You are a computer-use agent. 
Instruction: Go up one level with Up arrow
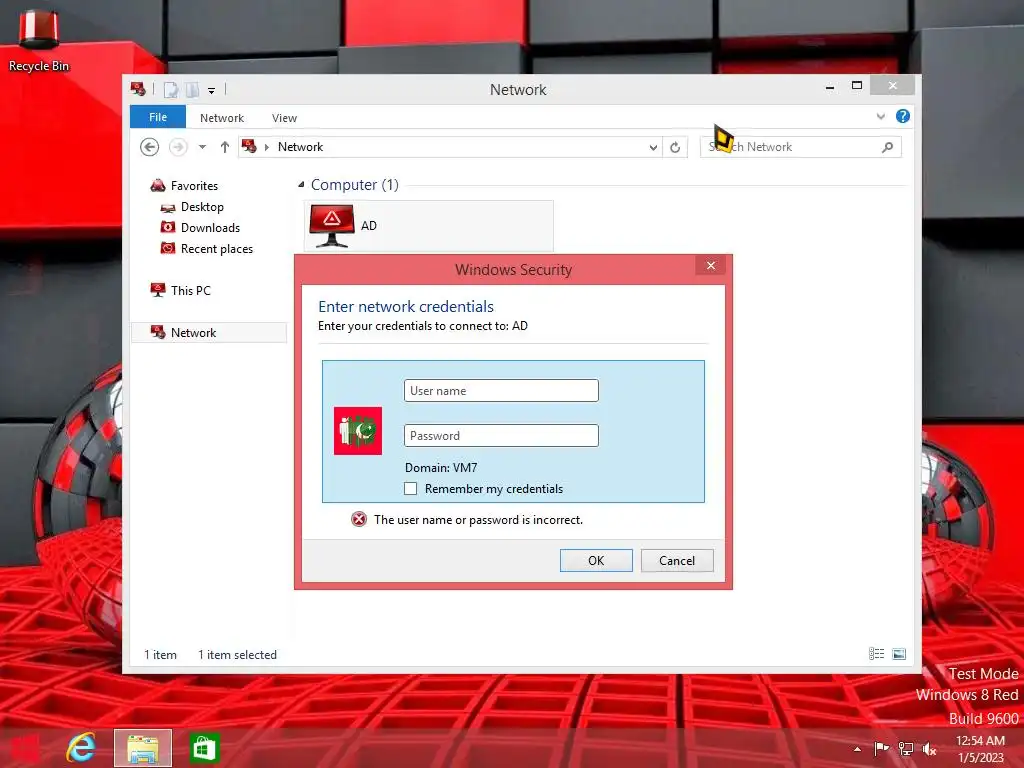click(x=225, y=147)
